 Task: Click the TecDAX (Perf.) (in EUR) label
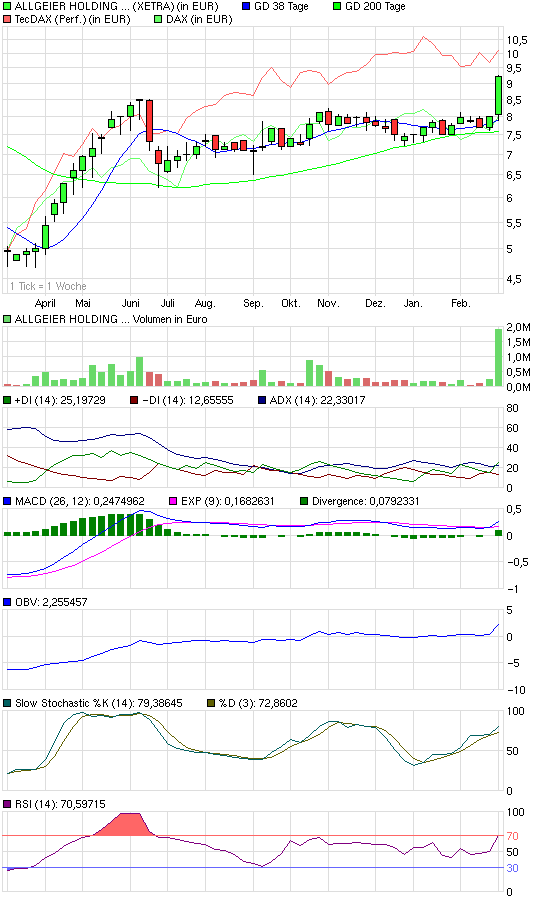pyautogui.click(x=73, y=19)
